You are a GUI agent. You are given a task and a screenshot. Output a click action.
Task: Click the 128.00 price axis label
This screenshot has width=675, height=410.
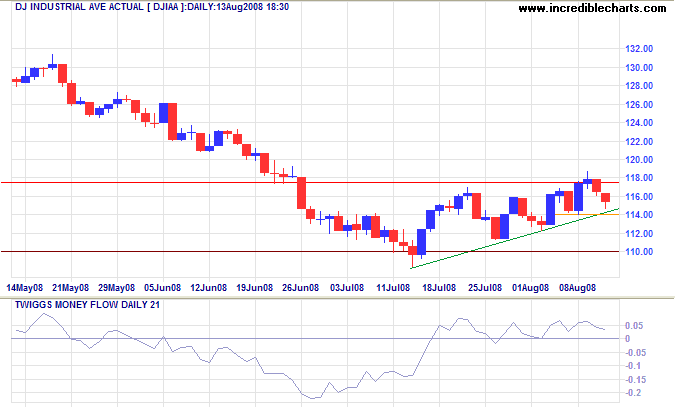(x=639, y=86)
